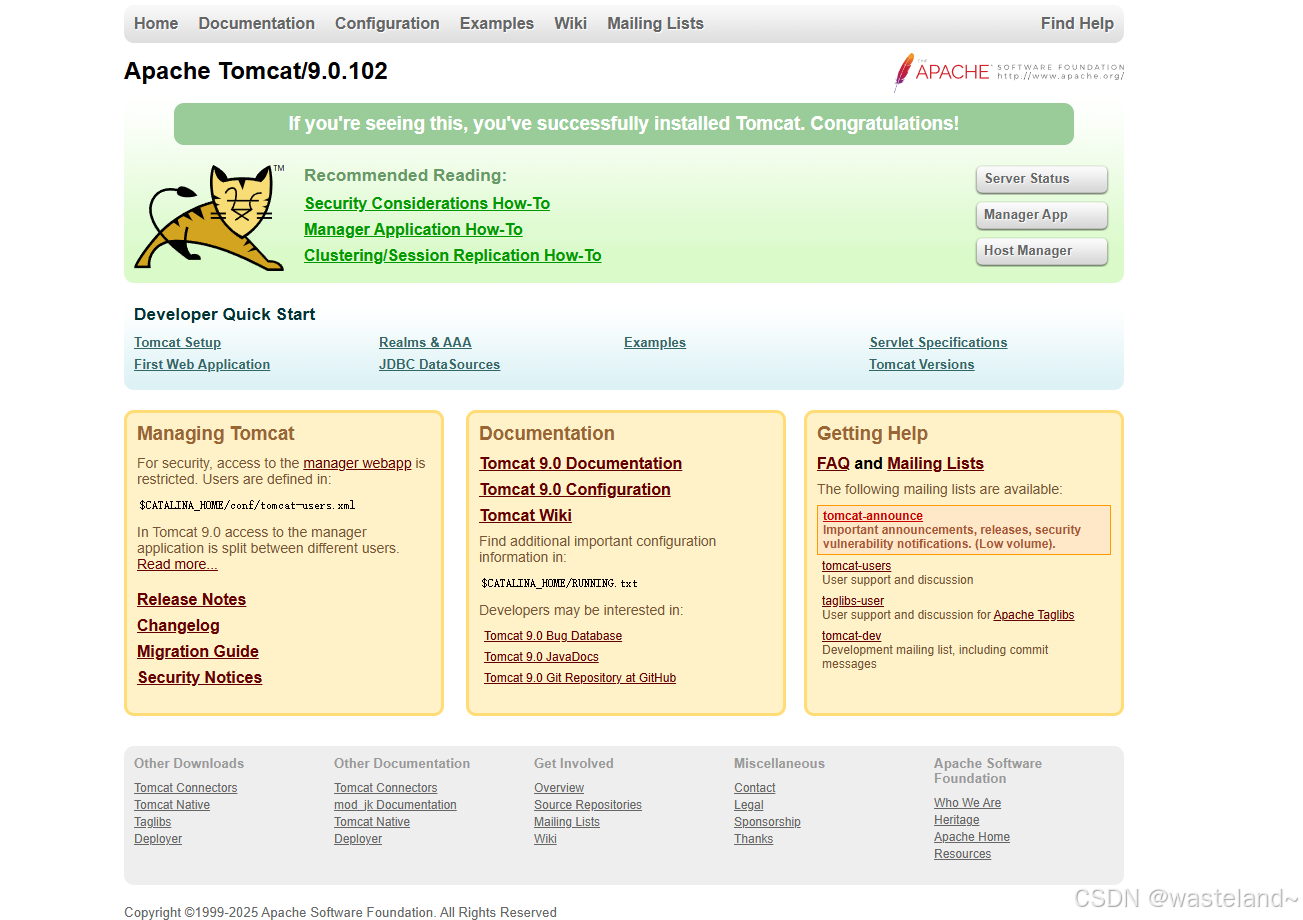Open the Manager App button
The image size is (1303, 920).
[x=1041, y=215]
